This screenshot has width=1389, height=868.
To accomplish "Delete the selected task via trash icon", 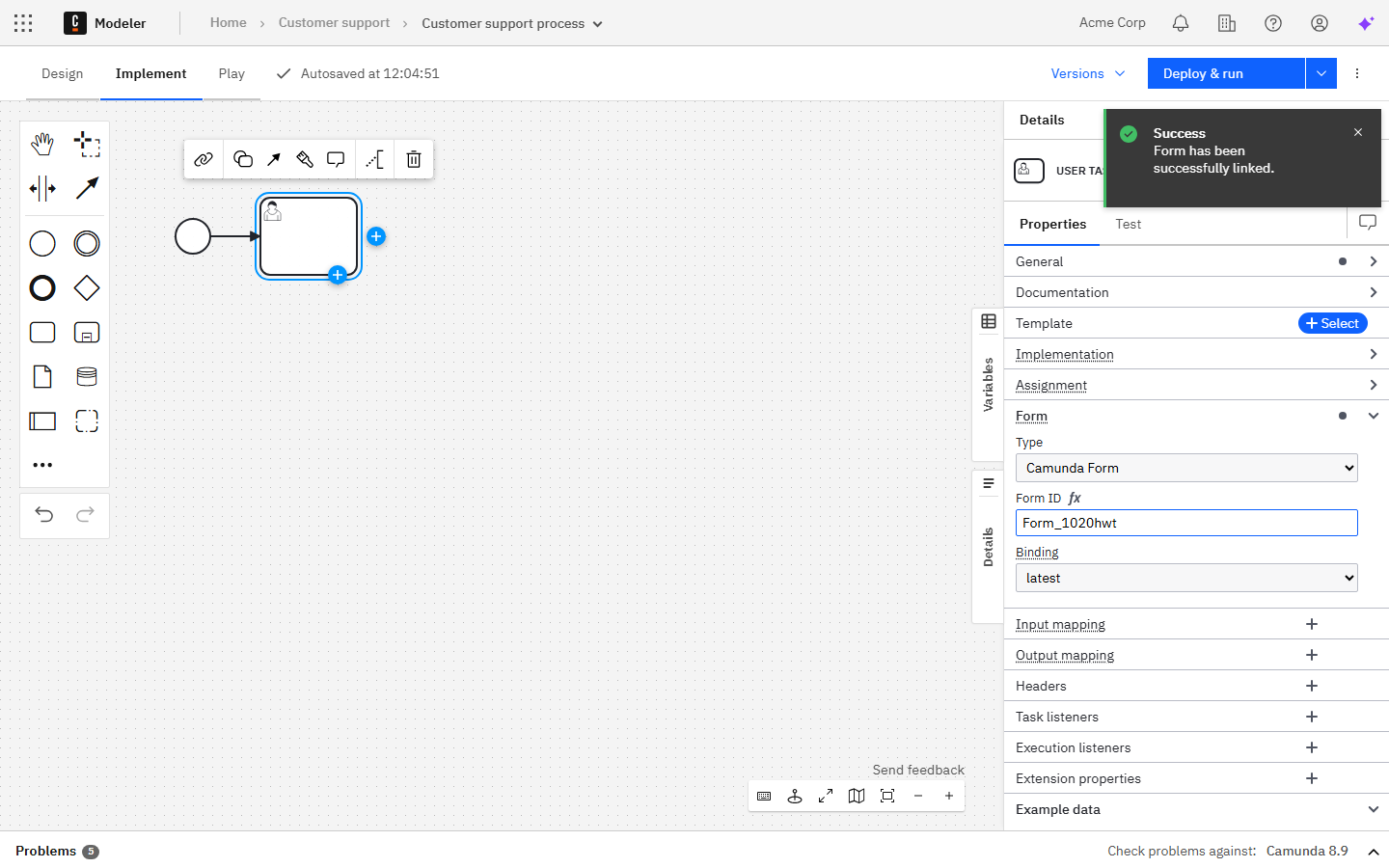I will coord(414,159).
